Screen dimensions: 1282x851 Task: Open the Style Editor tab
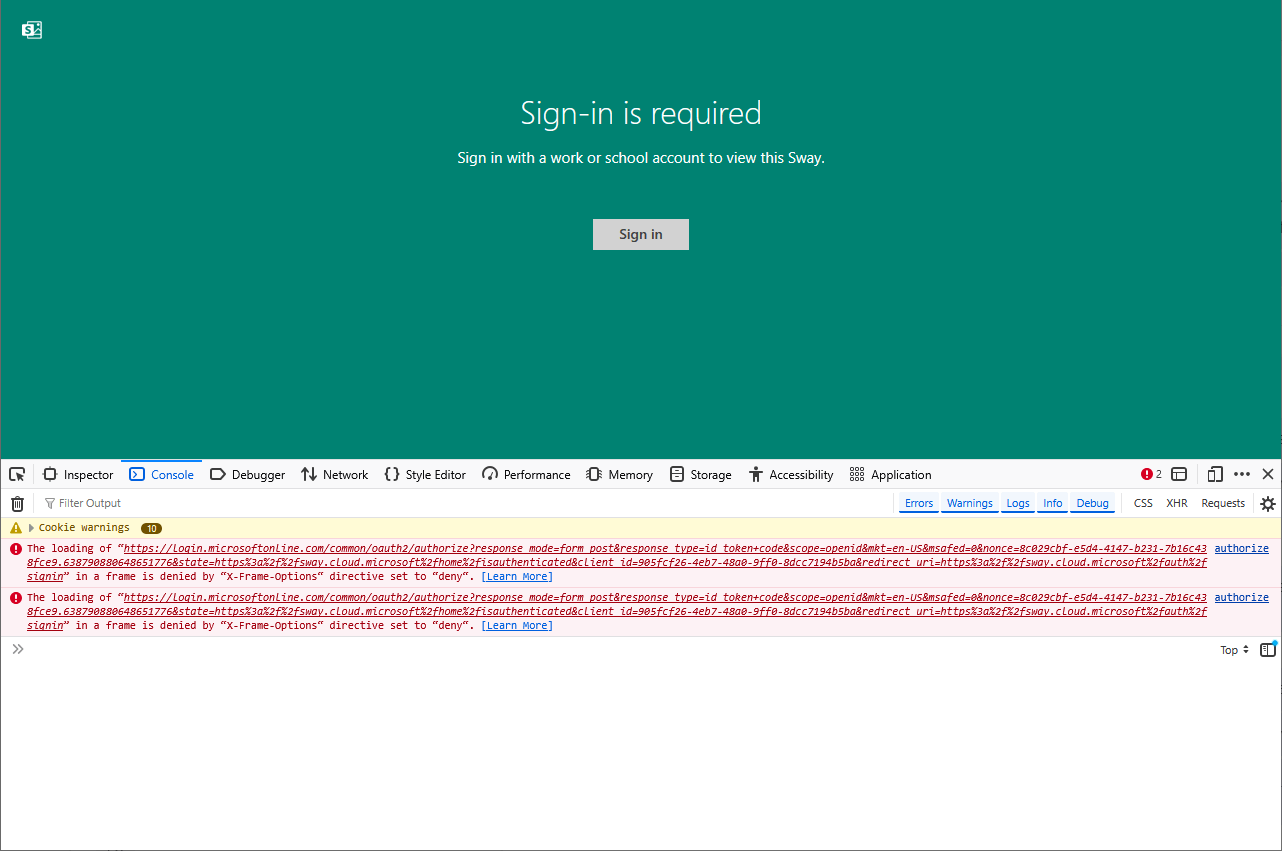425,474
